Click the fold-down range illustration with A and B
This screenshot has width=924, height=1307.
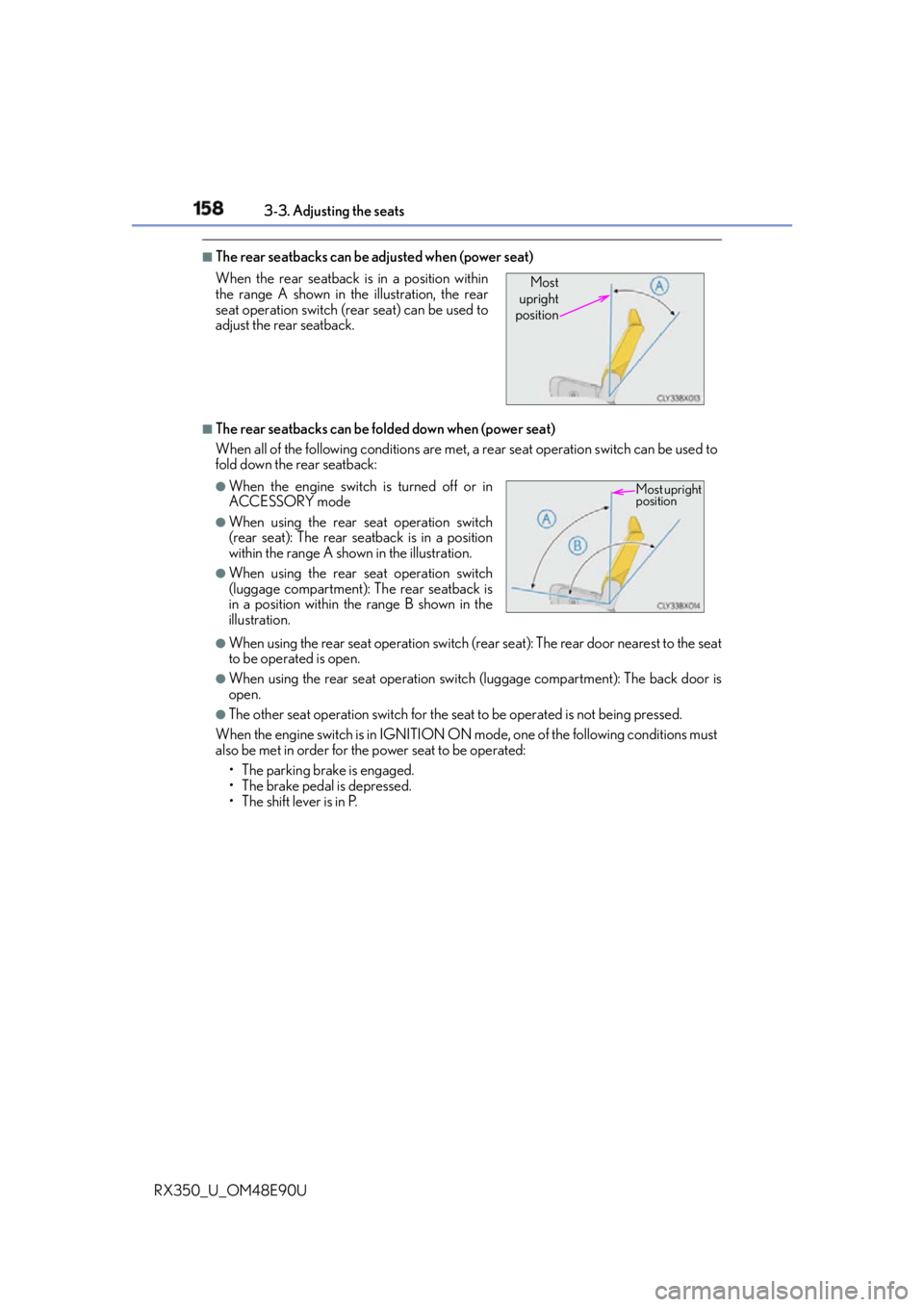pos(604,547)
